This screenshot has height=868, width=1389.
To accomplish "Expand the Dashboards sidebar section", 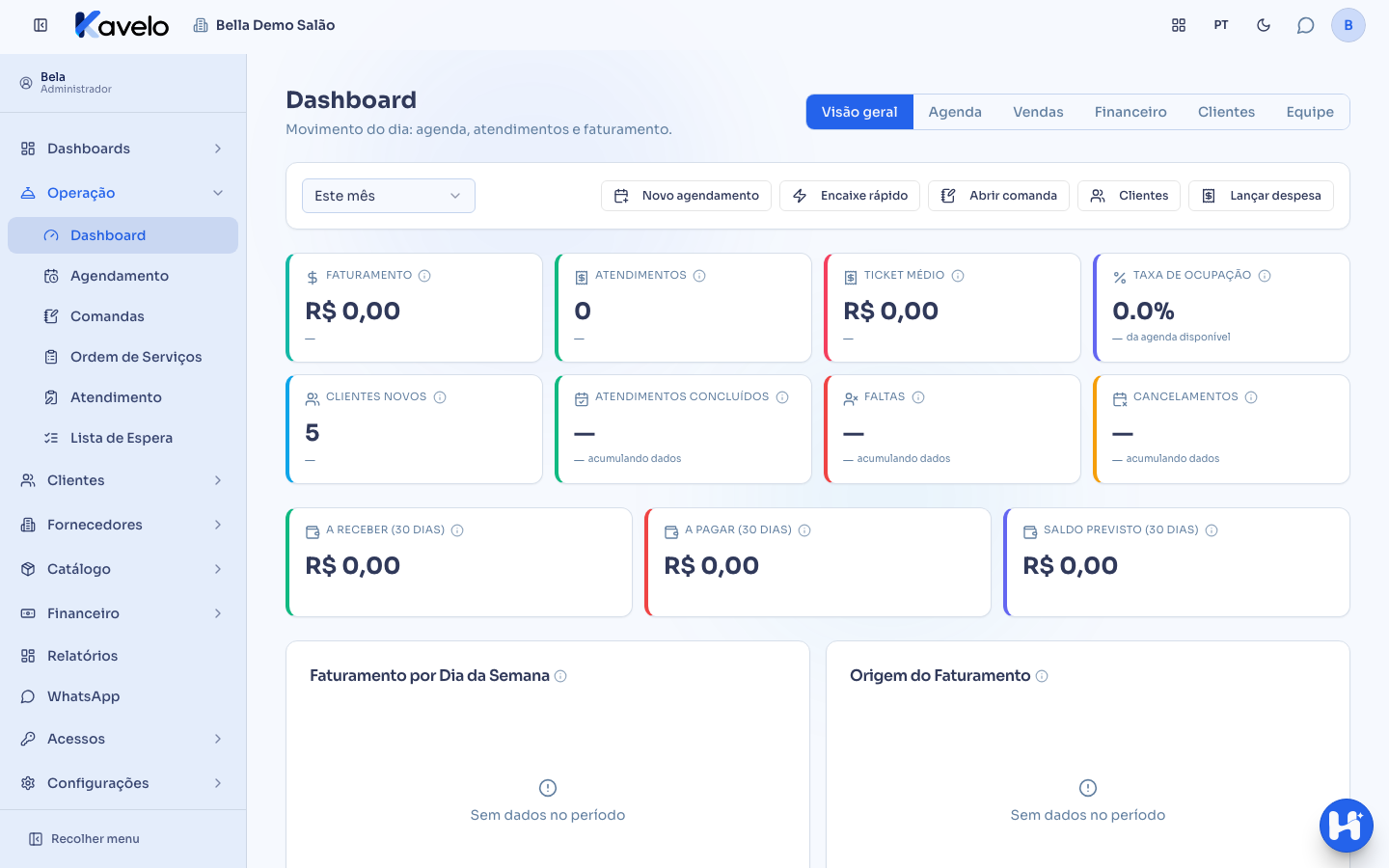I will tap(123, 149).
